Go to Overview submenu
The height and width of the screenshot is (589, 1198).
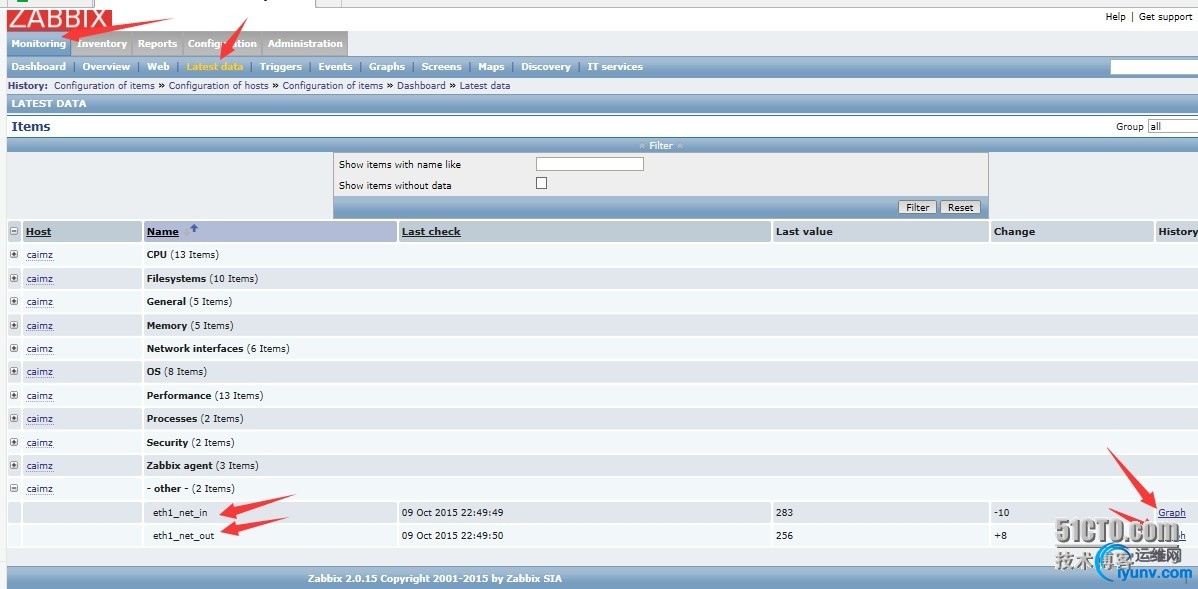pos(106,66)
